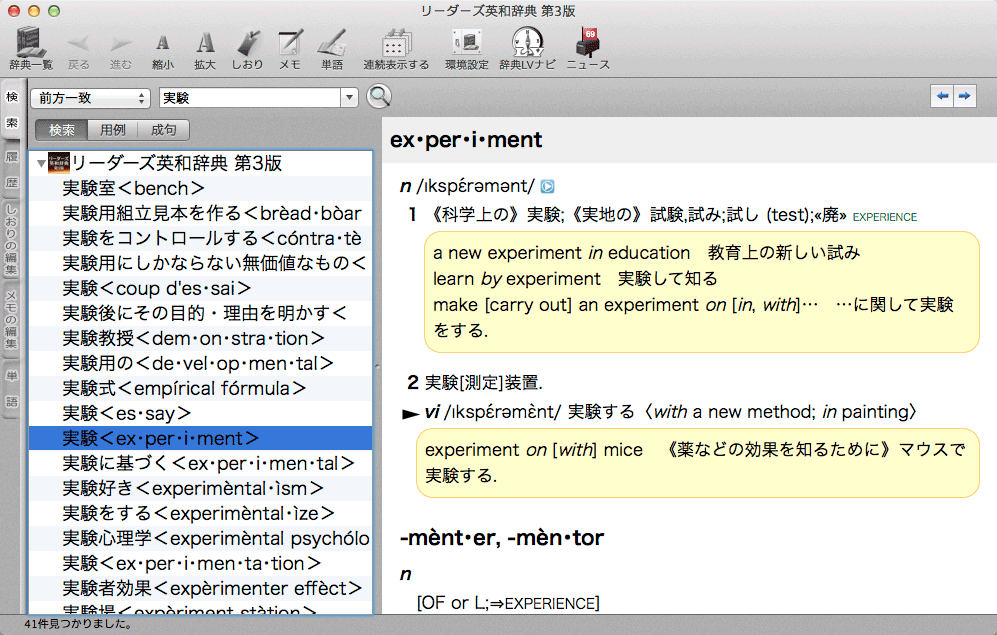Screen dimensions: 997x635
Task: Switch to the 成句 tab
Action: tap(163, 130)
